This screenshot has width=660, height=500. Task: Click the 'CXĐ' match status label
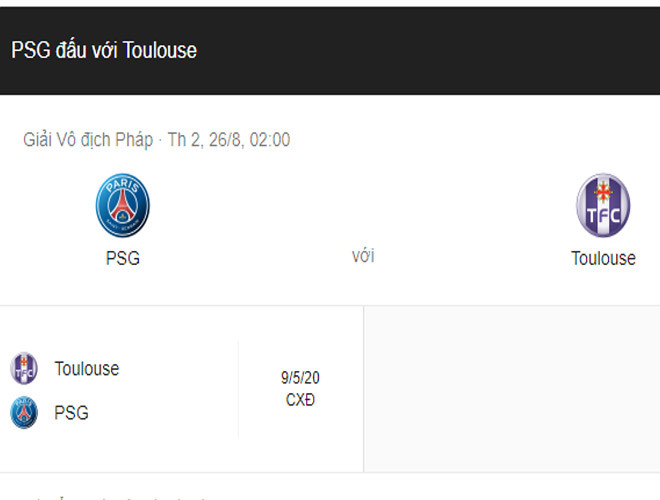(x=301, y=400)
